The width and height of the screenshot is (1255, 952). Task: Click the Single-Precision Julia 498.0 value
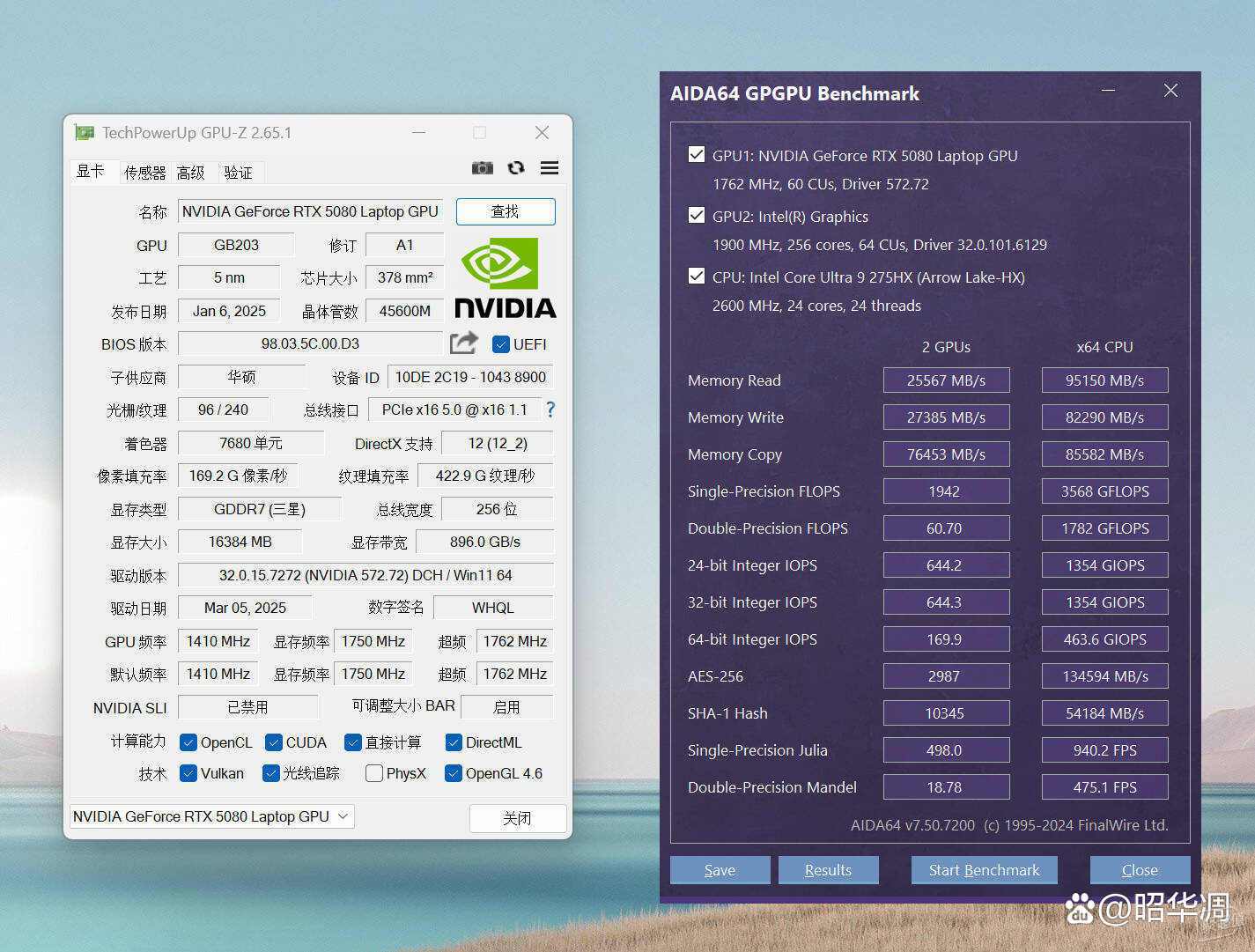click(946, 750)
